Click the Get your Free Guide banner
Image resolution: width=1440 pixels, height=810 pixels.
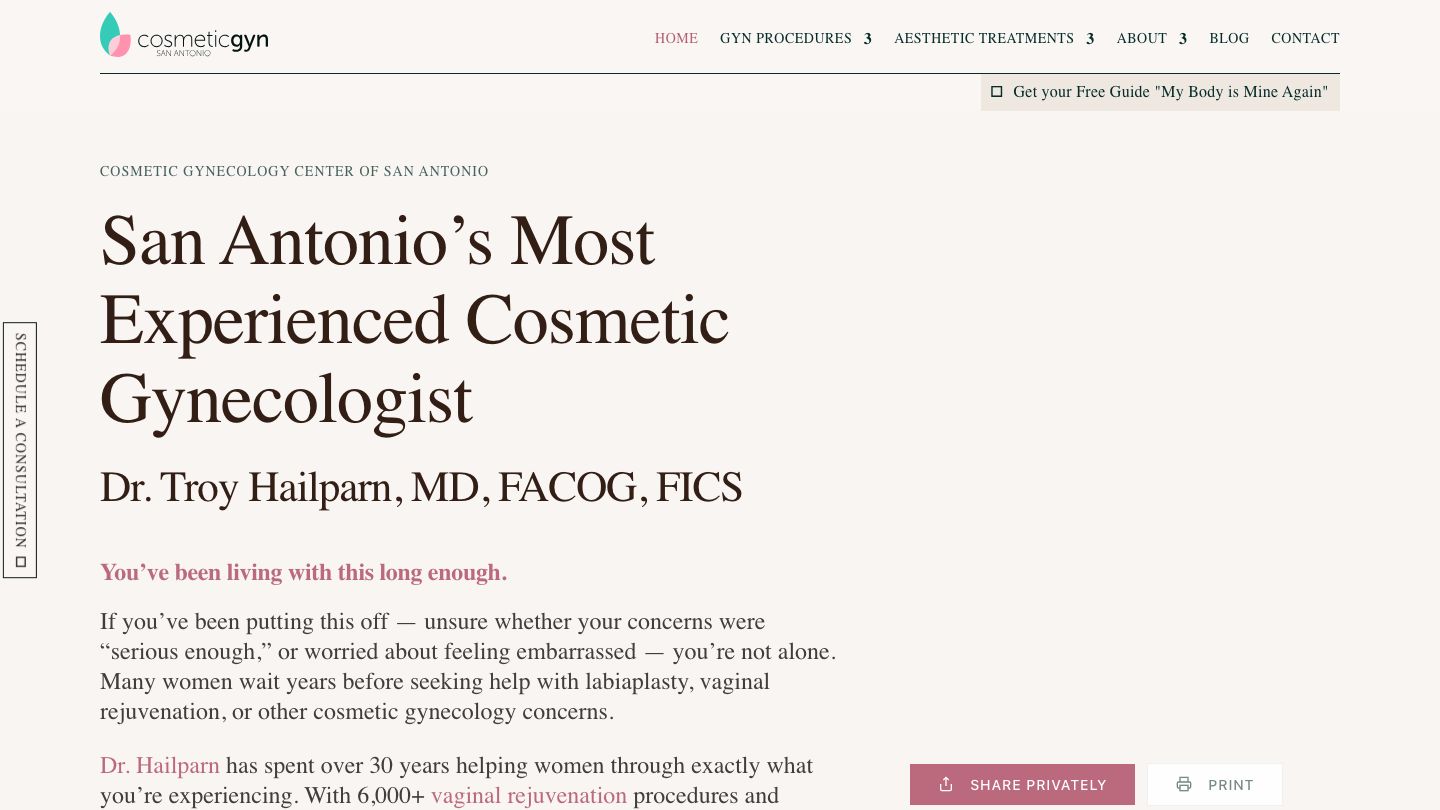point(1160,92)
